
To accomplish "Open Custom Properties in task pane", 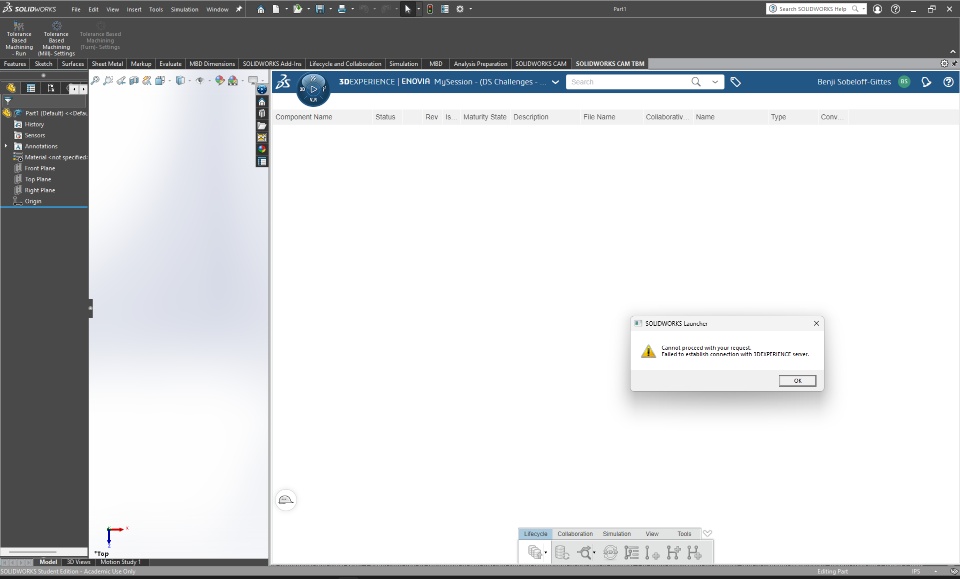I will [262, 162].
